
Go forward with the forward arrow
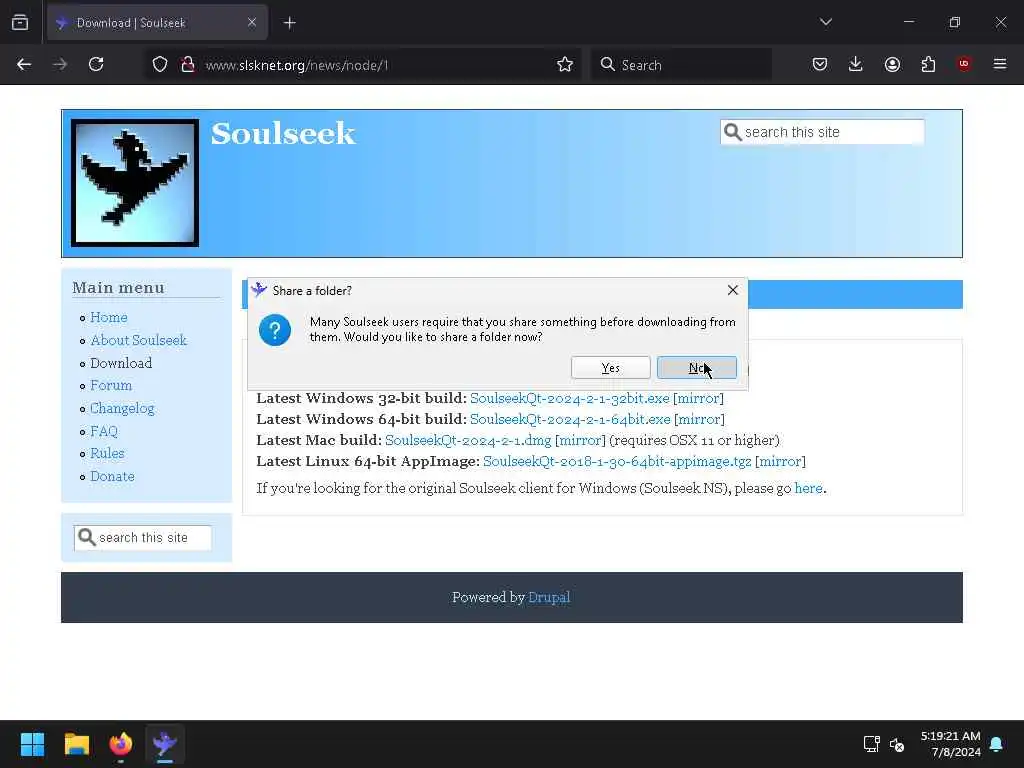(60, 65)
